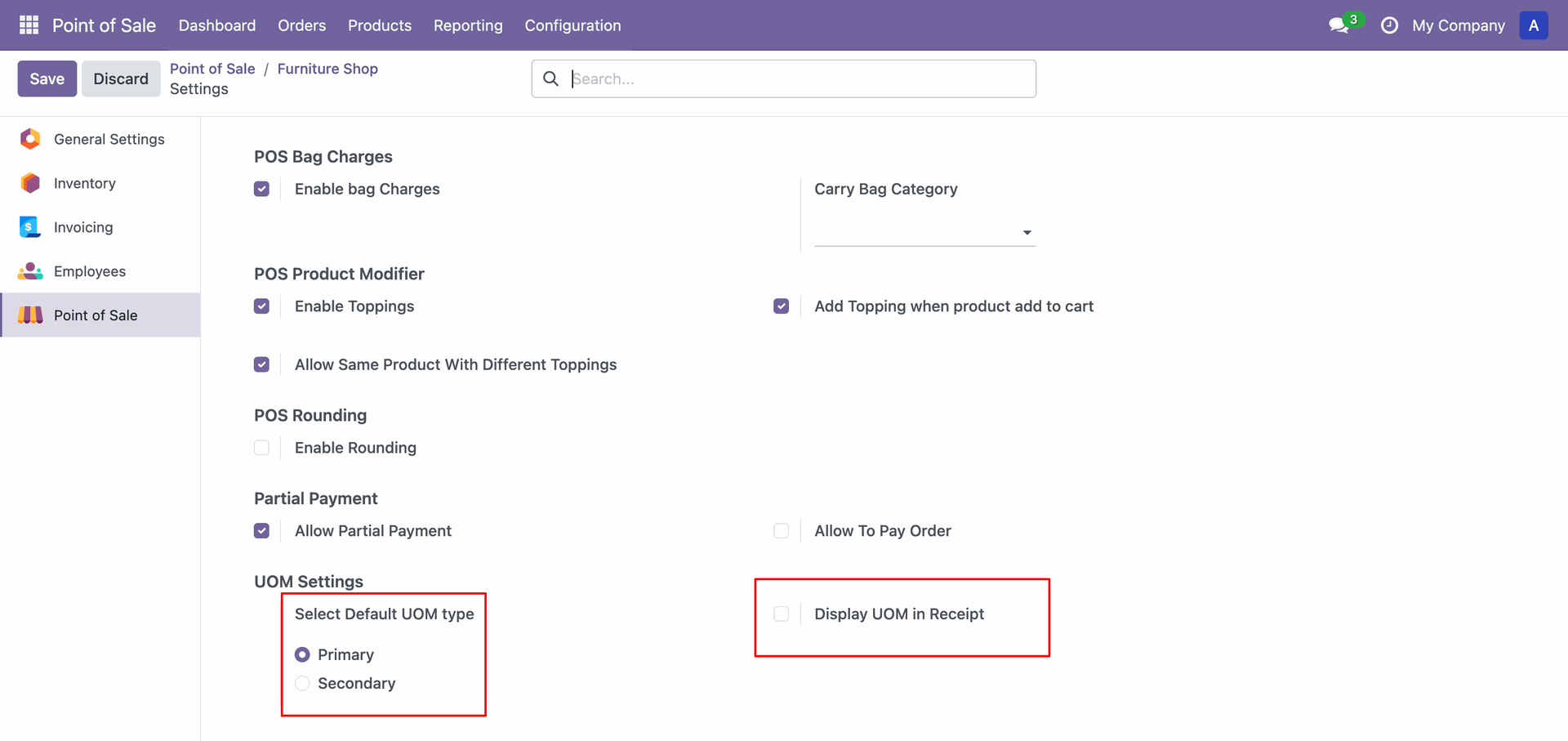Image resolution: width=1568 pixels, height=741 pixels.
Task: Open the Configuration menu
Action: tap(572, 25)
